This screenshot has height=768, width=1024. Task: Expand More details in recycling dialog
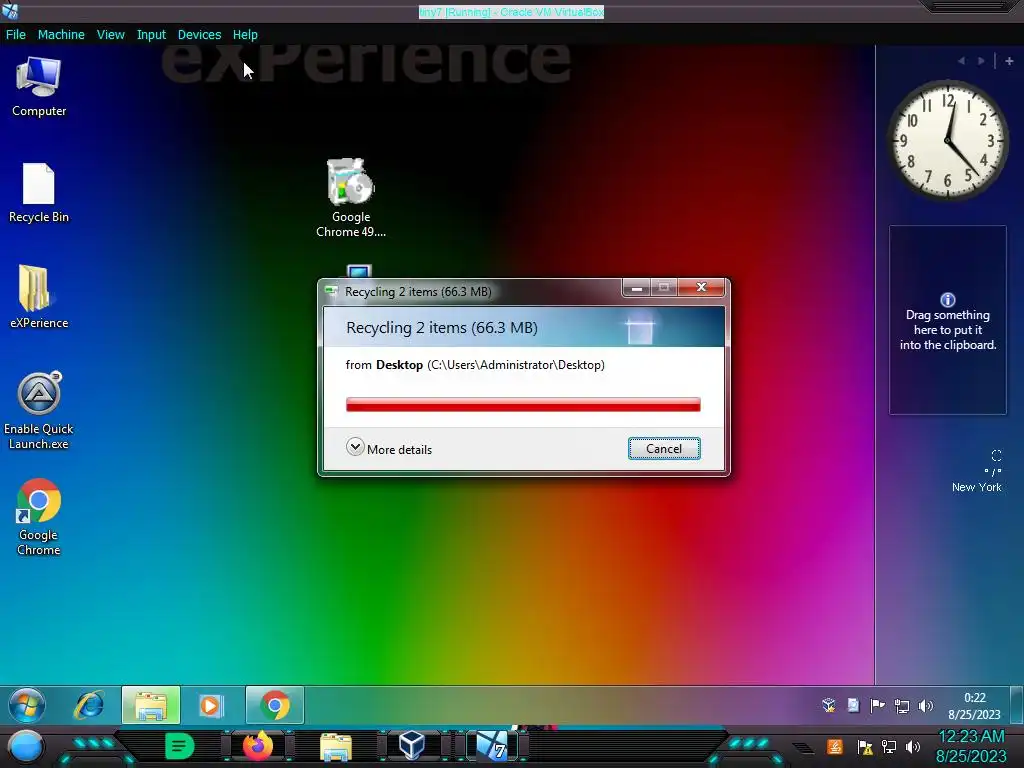[389, 449]
